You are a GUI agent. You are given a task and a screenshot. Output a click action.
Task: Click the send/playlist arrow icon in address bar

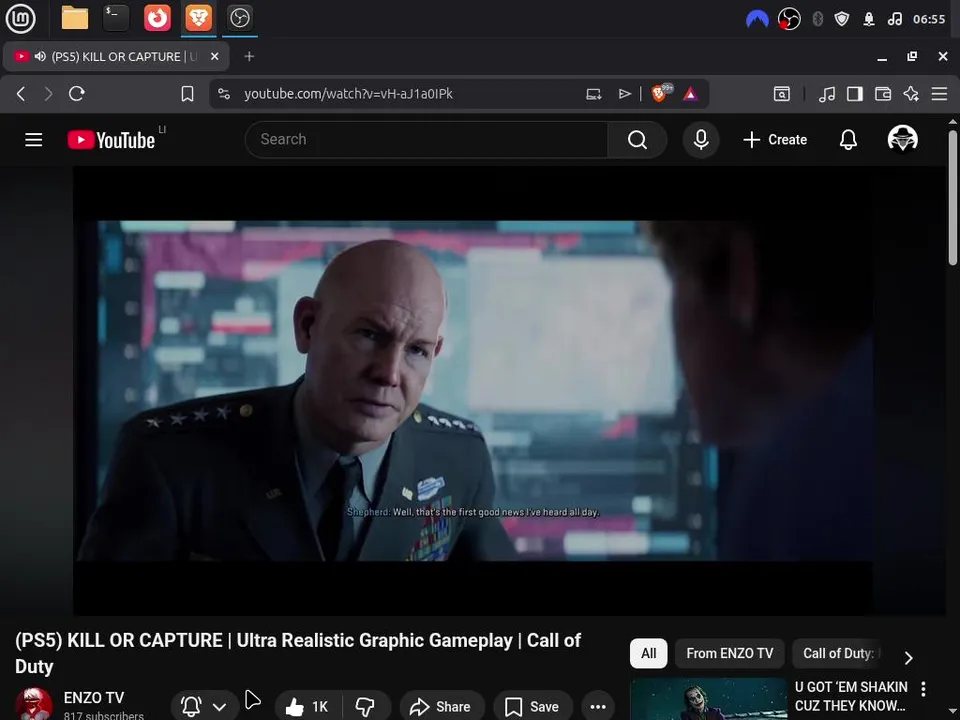(x=624, y=94)
